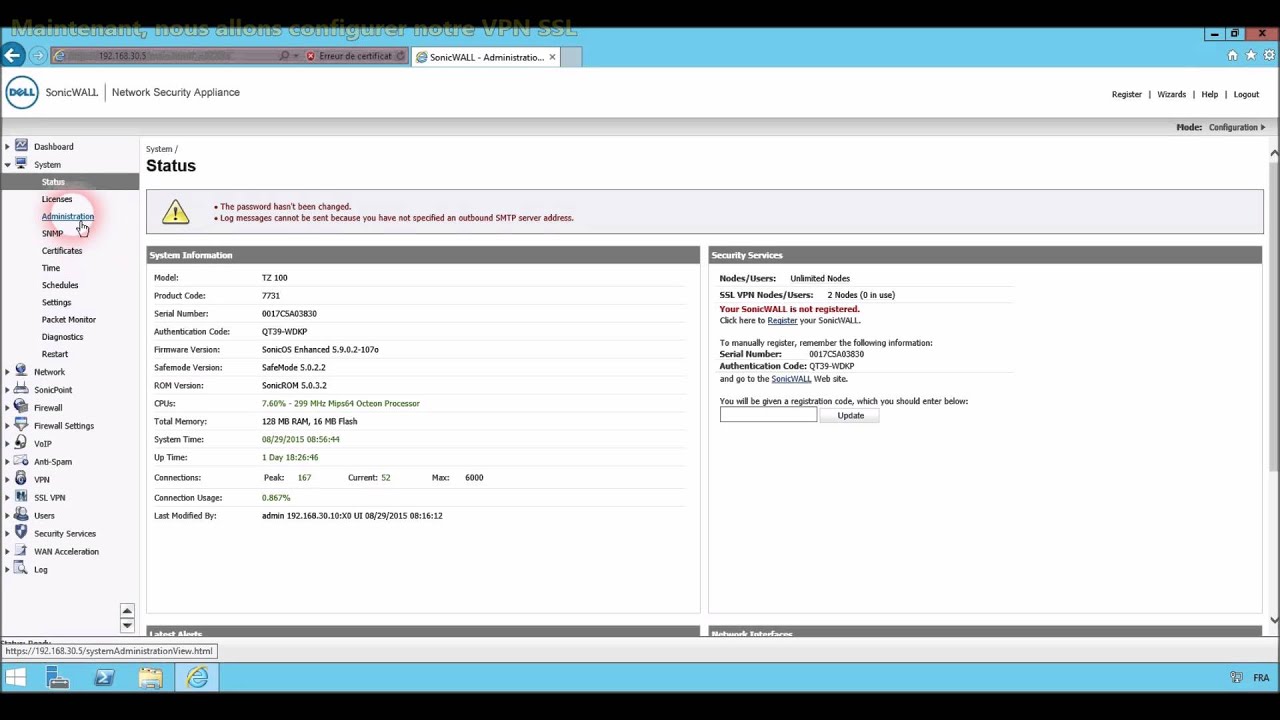Click the Windows Start button
Screen dimensions: 1280x720
coord(15,678)
